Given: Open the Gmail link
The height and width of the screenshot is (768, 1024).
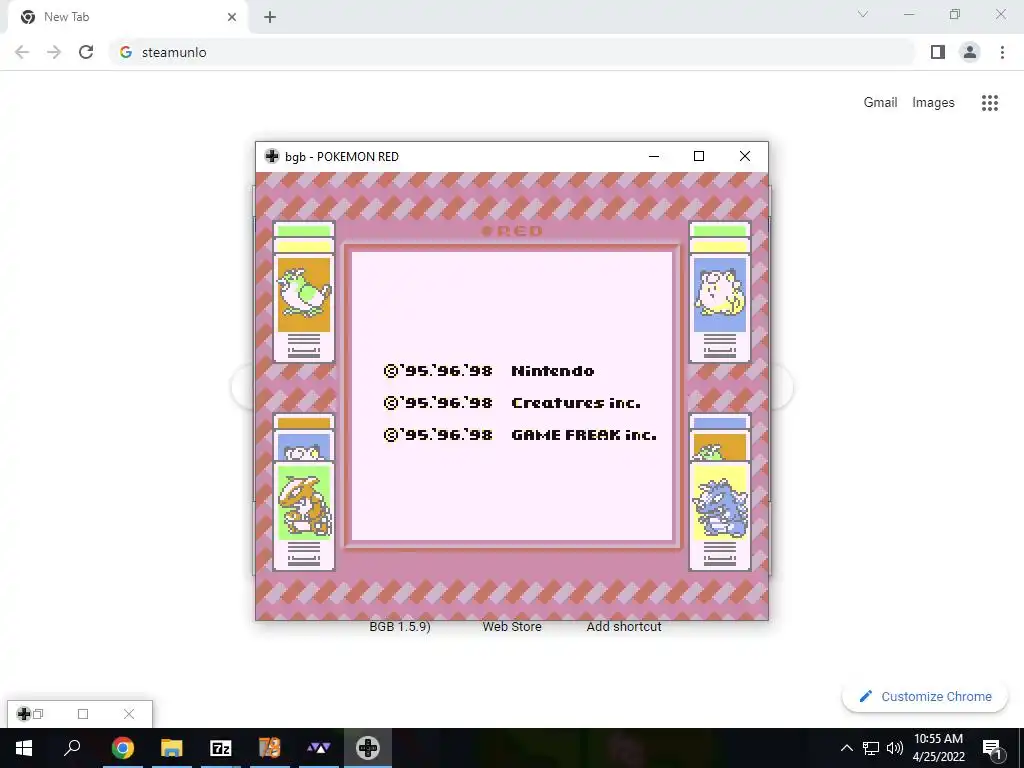Looking at the screenshot, I should [x=880, y=103].
